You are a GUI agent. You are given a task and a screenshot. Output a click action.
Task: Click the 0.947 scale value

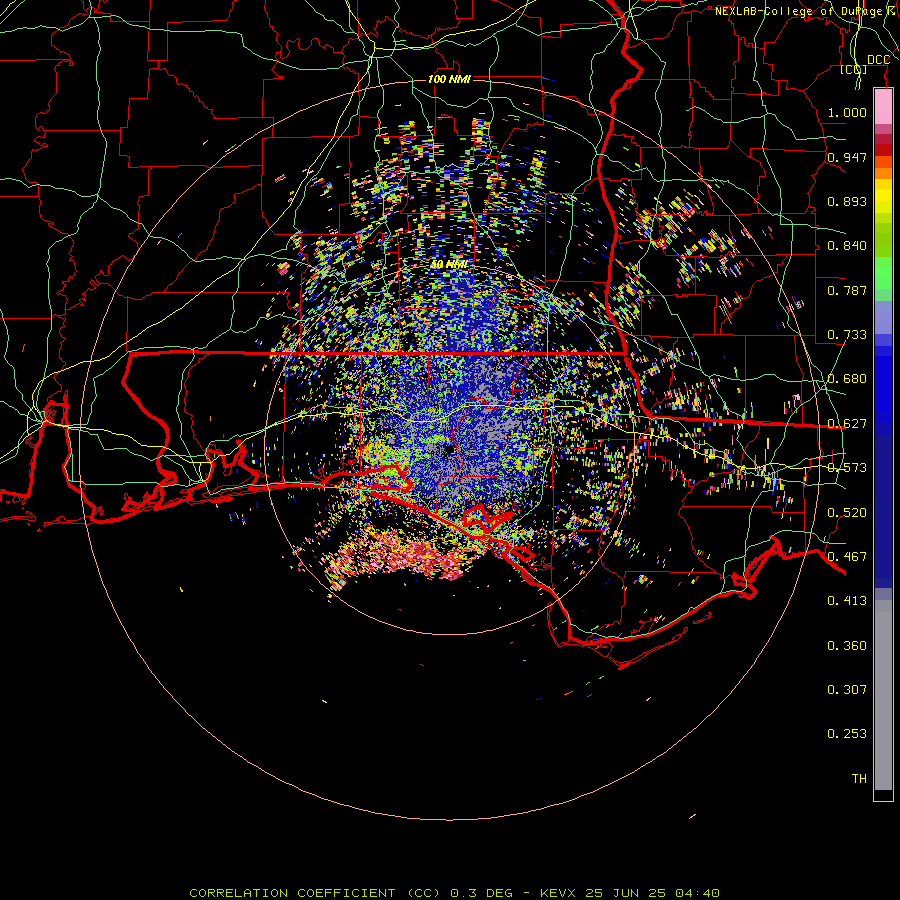[x=847, y=157]
